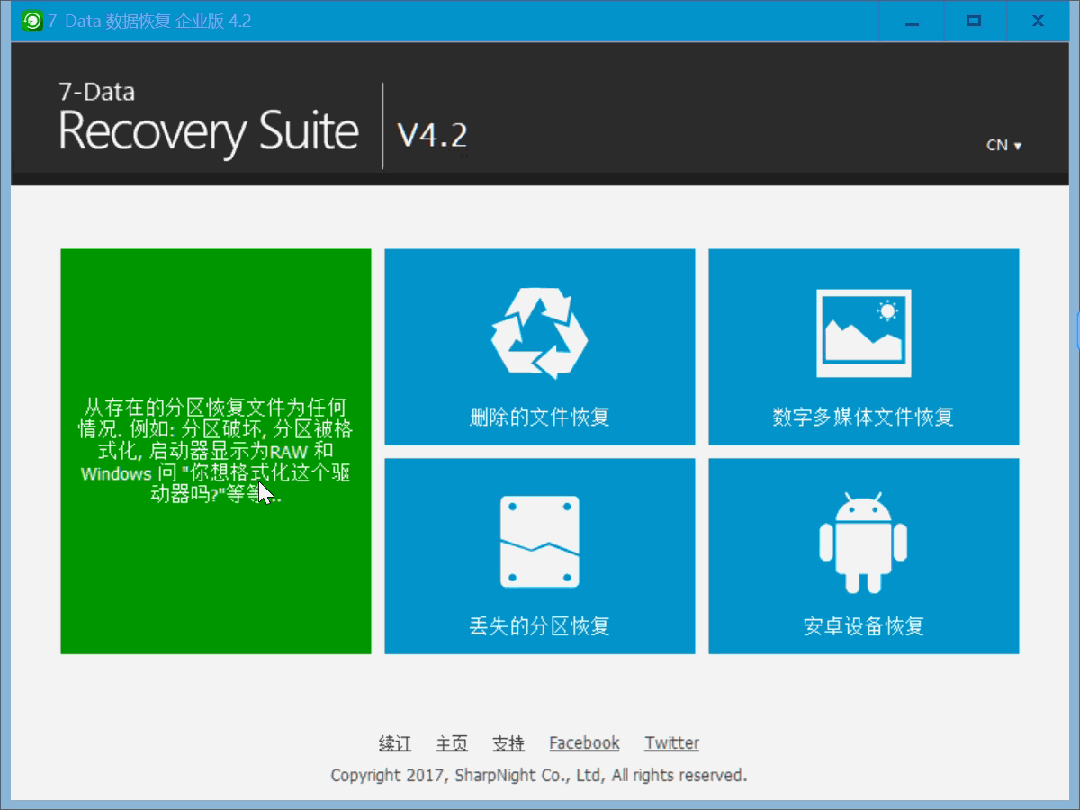Screen dimensions: 1080x810
Task: Open the Facebook link
Action: click(x=584, y=743)
